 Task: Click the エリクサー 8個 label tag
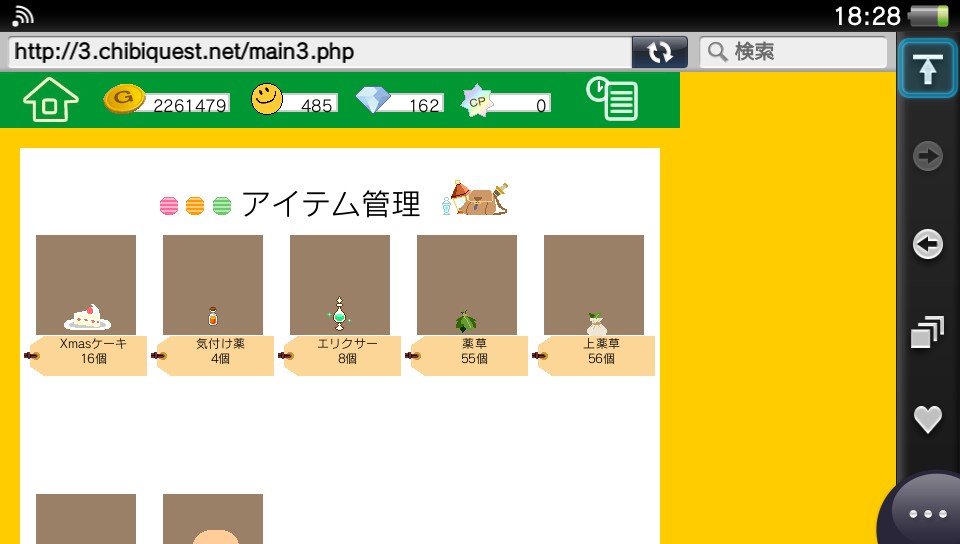tap(342, 356)
